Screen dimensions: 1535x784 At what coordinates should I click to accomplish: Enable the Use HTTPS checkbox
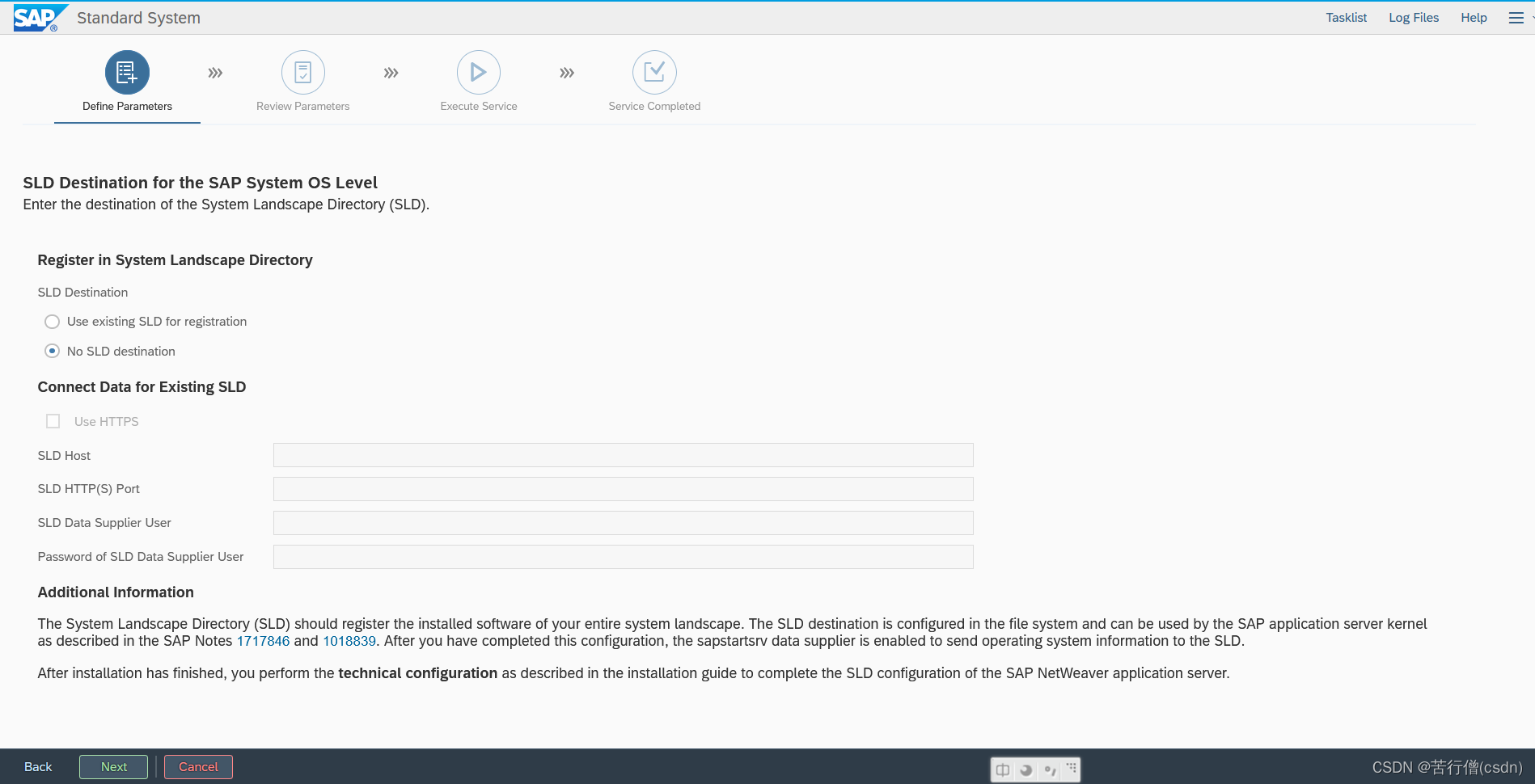[53, 421]
